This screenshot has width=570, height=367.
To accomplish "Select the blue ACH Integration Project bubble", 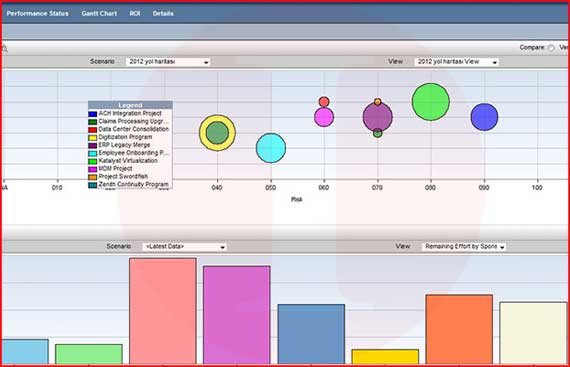I will pyautogui.click(x=484, y=117).
